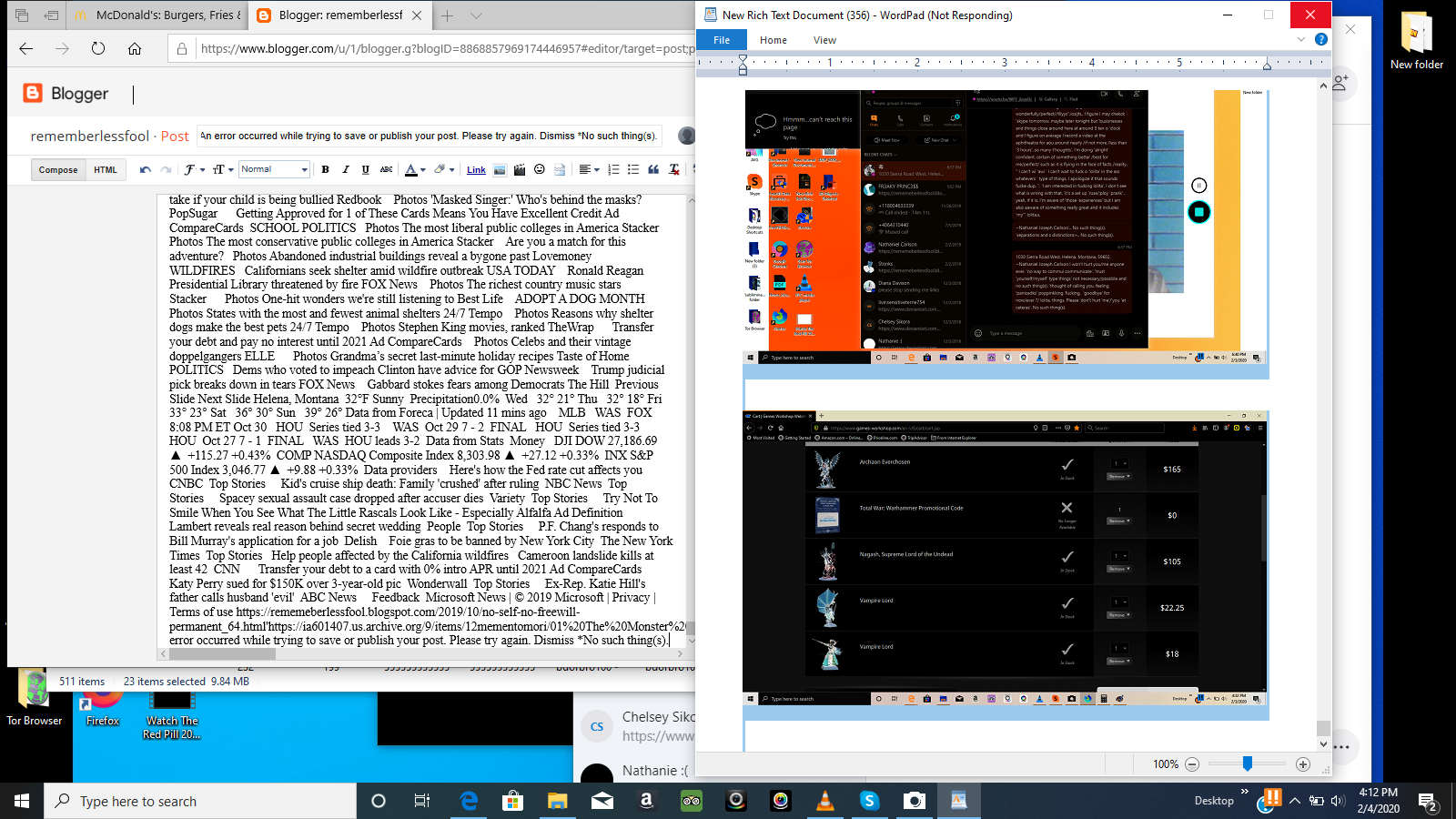Image resolution: width=1456 pixels, height=819 pixels.
Task: Open Camera app from taskbar
Action: click(915, 801)
